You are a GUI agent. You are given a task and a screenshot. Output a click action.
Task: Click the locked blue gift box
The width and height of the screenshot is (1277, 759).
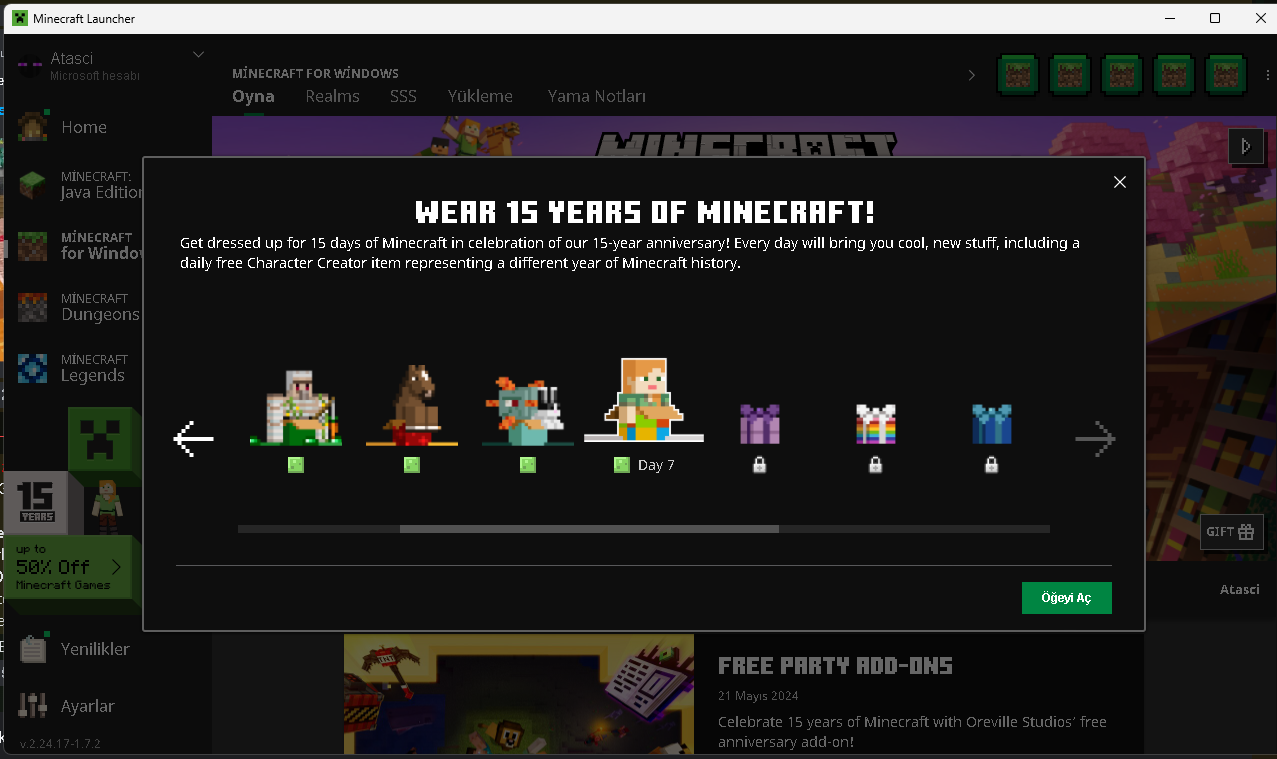992,424
